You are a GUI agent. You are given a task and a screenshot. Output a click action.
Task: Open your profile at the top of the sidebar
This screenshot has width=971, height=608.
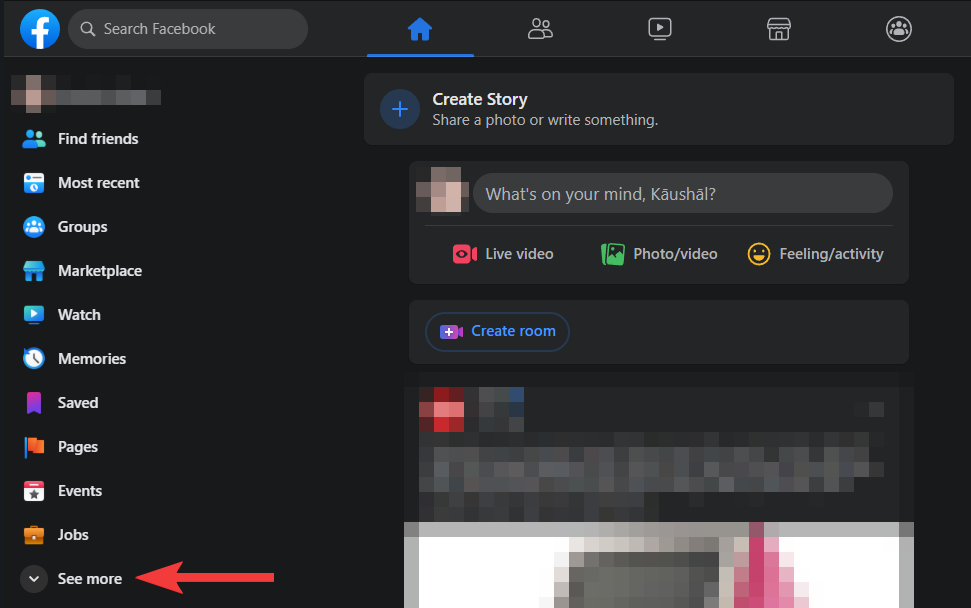[x=86, y=95]
